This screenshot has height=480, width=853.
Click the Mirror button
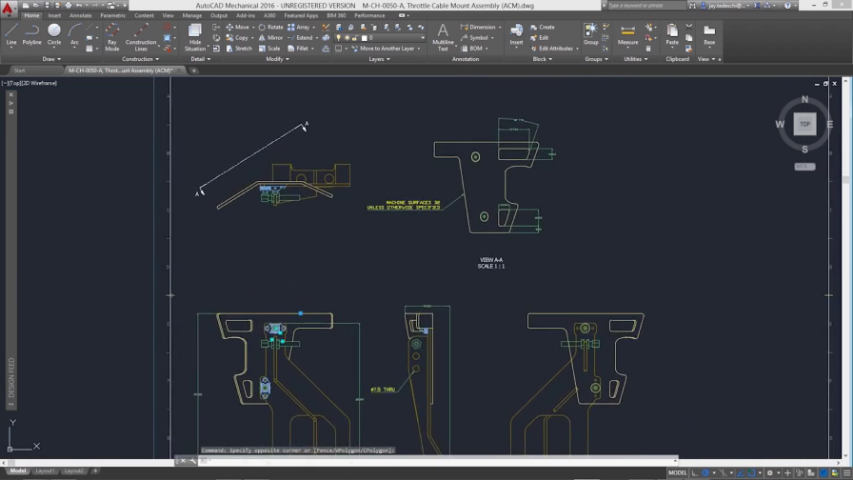click(x=270, y=37)
